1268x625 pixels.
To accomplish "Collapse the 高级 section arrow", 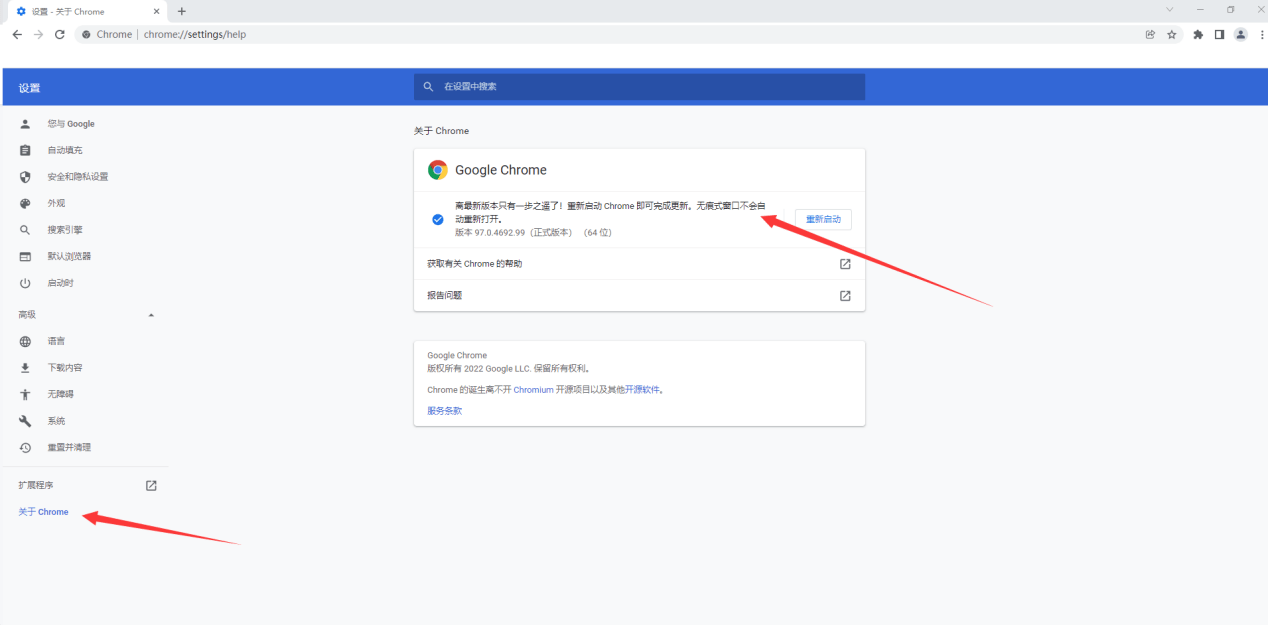I will point(151,315).
